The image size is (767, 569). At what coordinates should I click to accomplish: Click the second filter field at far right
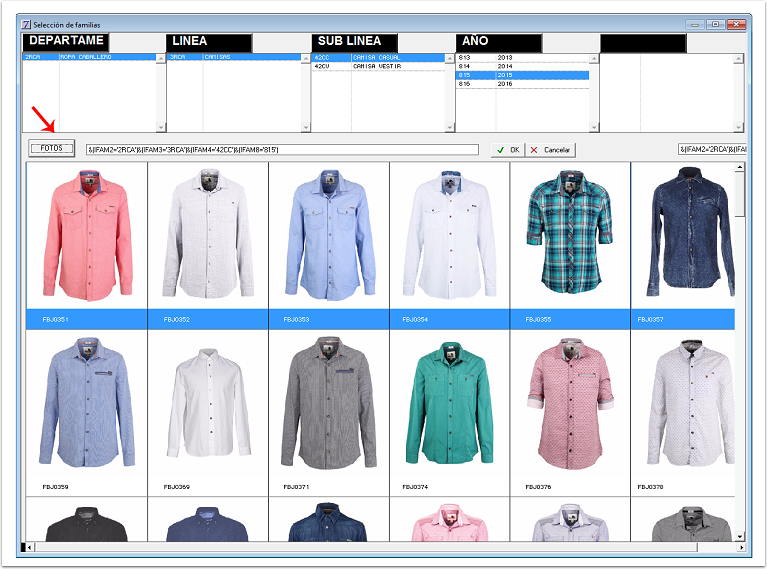point(712,149)
